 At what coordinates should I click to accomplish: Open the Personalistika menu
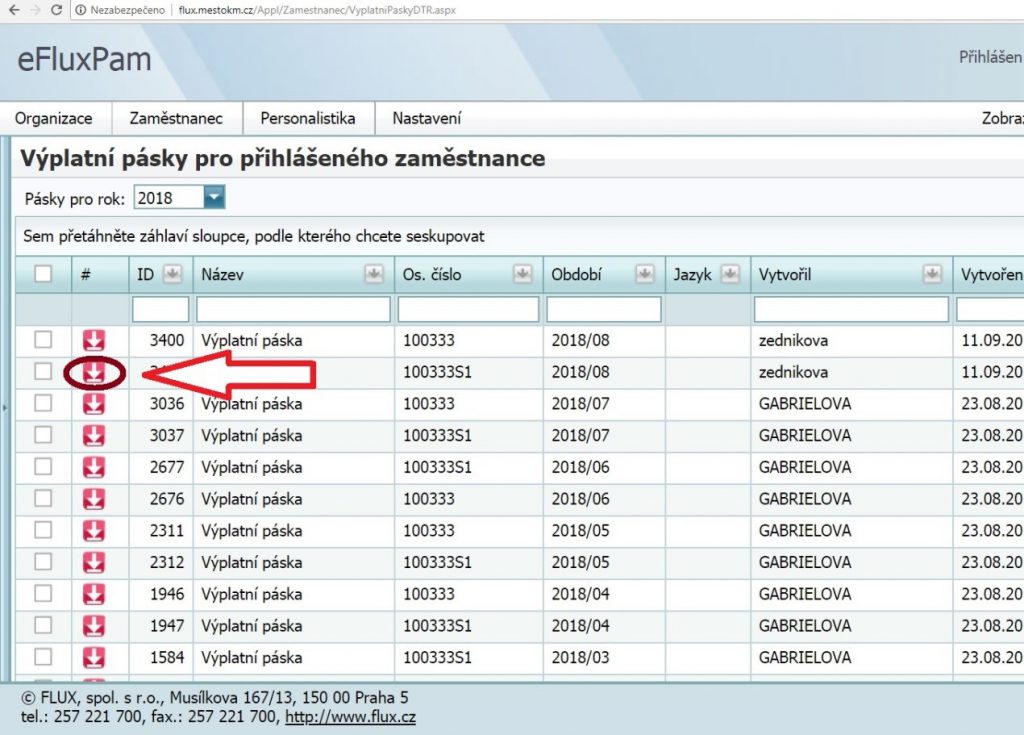[x=308, y=118]
